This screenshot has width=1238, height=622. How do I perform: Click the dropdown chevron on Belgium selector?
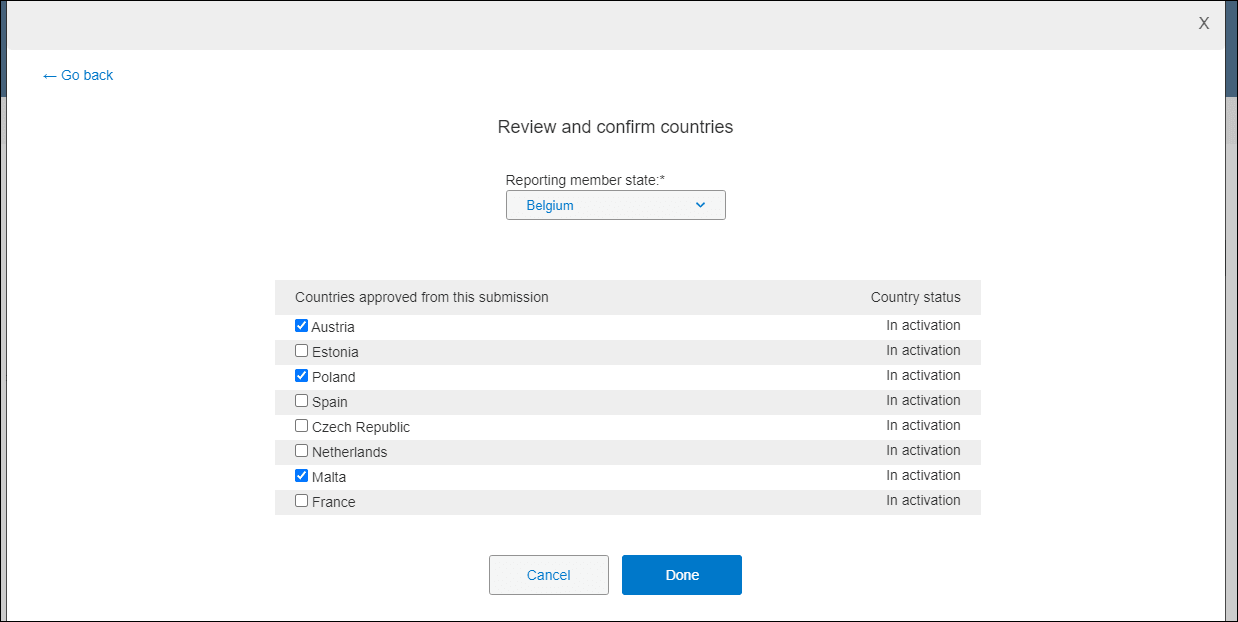pos(700,204)
